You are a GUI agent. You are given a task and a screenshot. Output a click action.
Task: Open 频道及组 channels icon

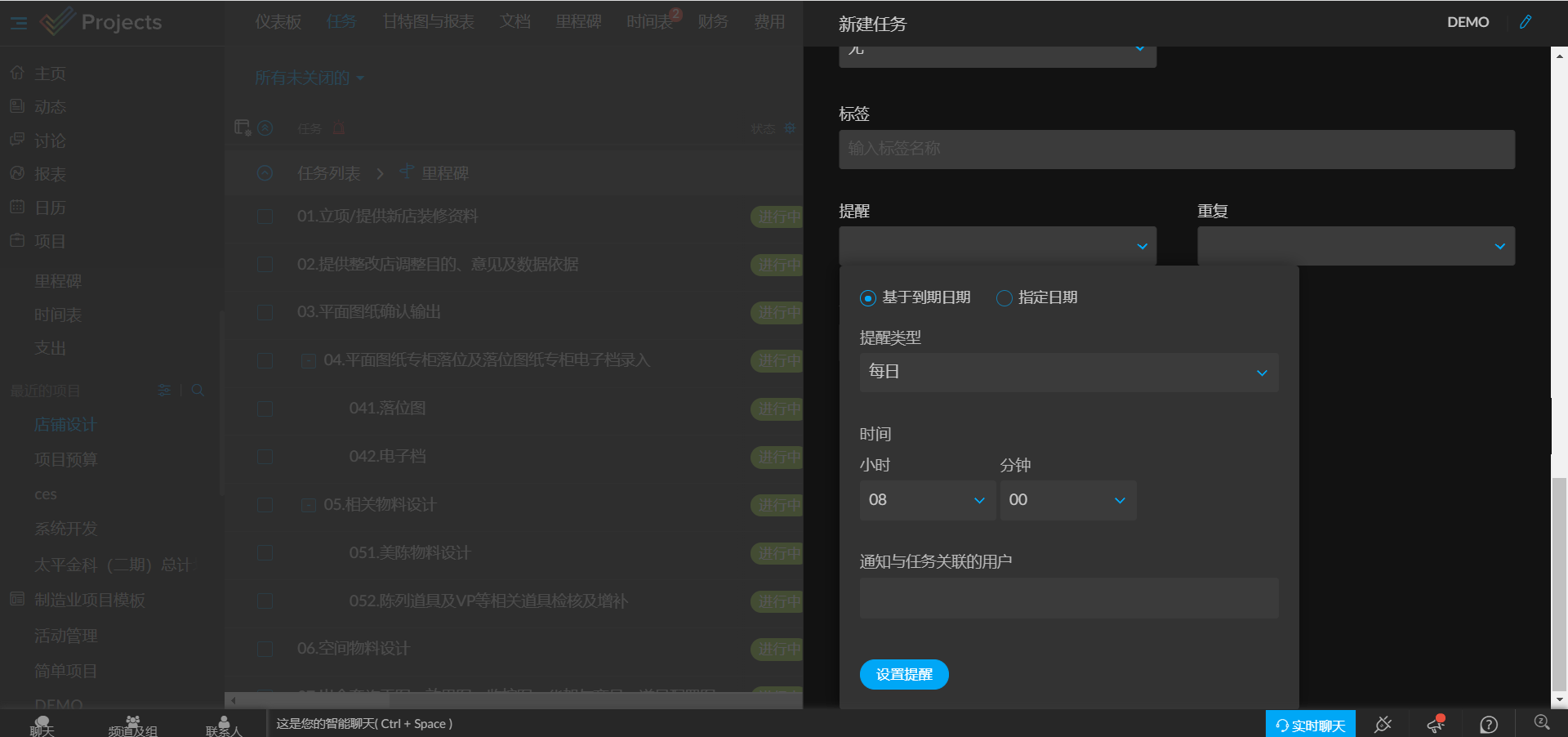click(x=132, y=726)
